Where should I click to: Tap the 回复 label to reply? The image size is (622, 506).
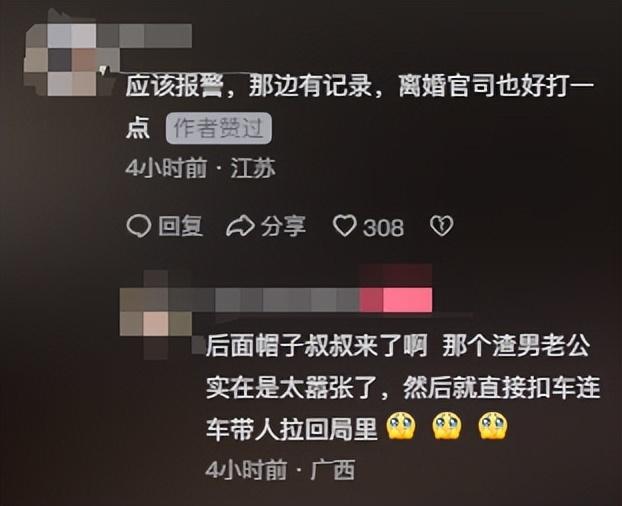click(x=180, y=226)
